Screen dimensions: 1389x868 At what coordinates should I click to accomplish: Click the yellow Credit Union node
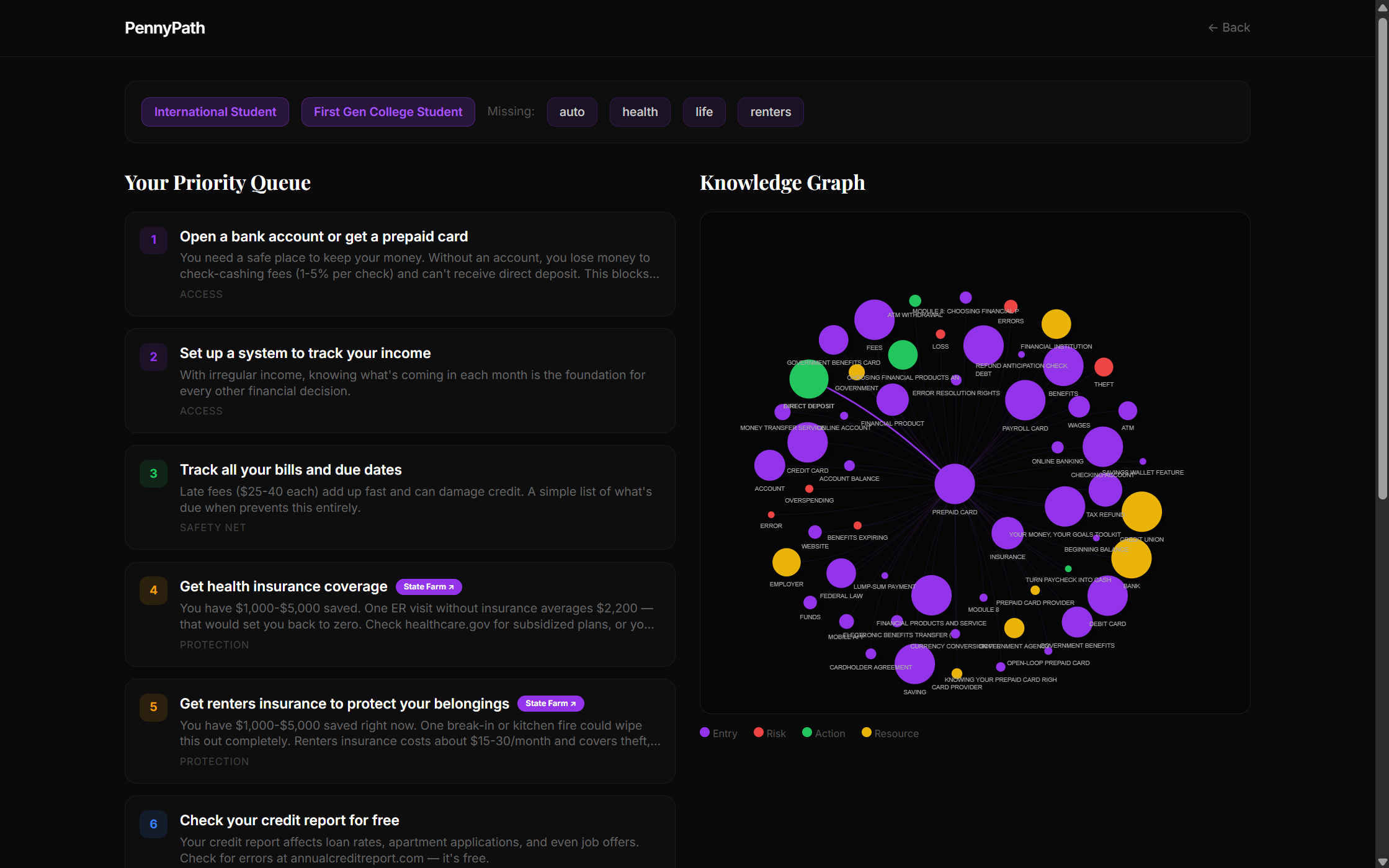(x=1141, y=511)
